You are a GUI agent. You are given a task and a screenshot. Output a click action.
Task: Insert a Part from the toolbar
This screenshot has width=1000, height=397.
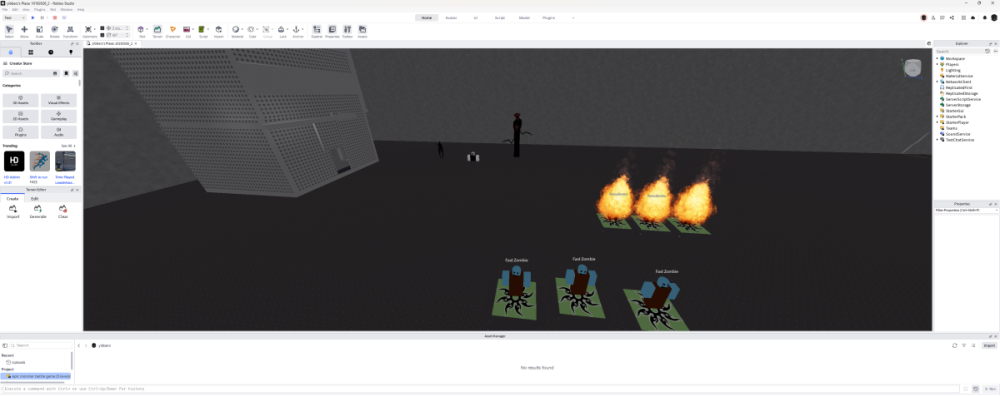pos(142,32)
